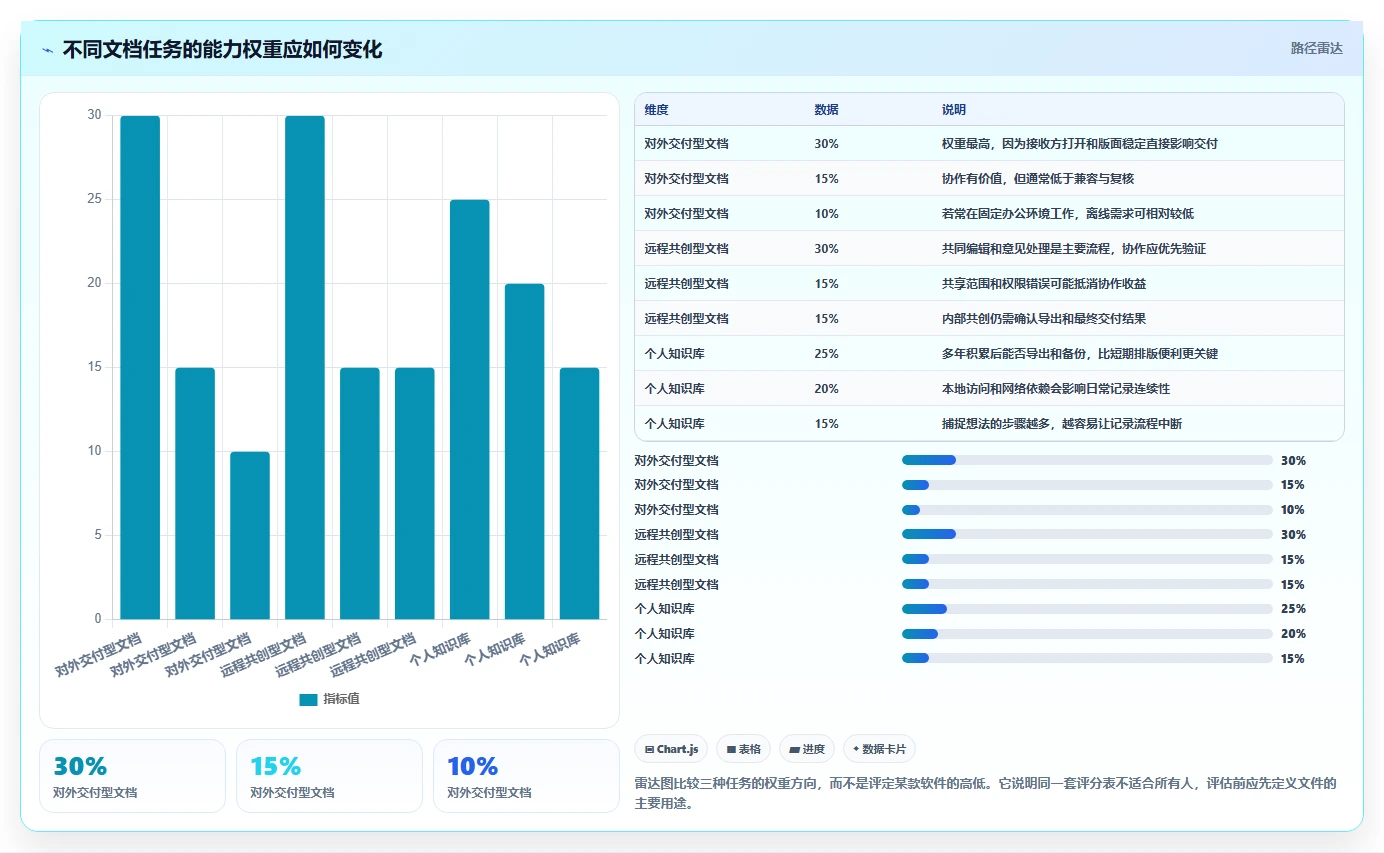Click the 个人知识库 progress bar at 20%
1384x853 pixels.
point(1087,634)
